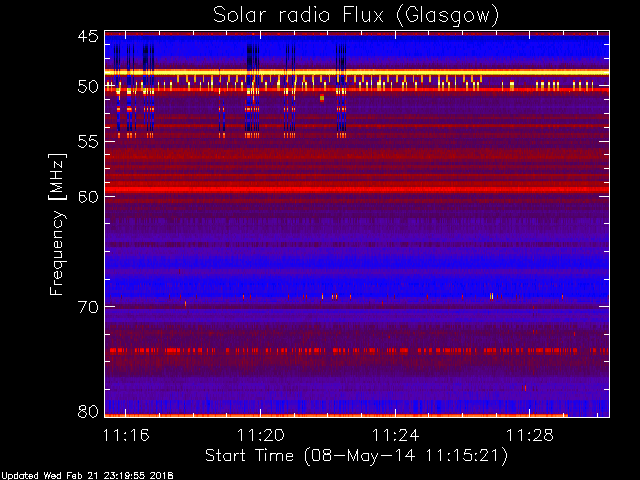This screenshot has width=640, height=480.
Task: Click the 55 MHz tick label
Action: 88,142
